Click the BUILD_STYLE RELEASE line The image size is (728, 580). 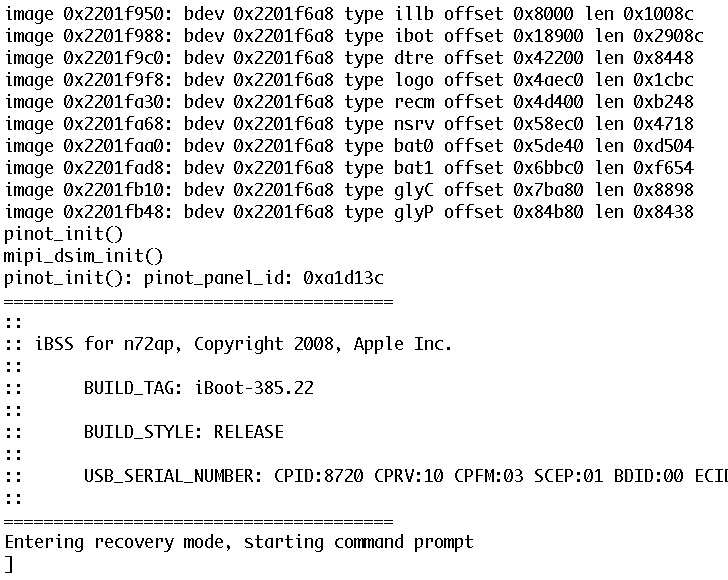[183, 432]
